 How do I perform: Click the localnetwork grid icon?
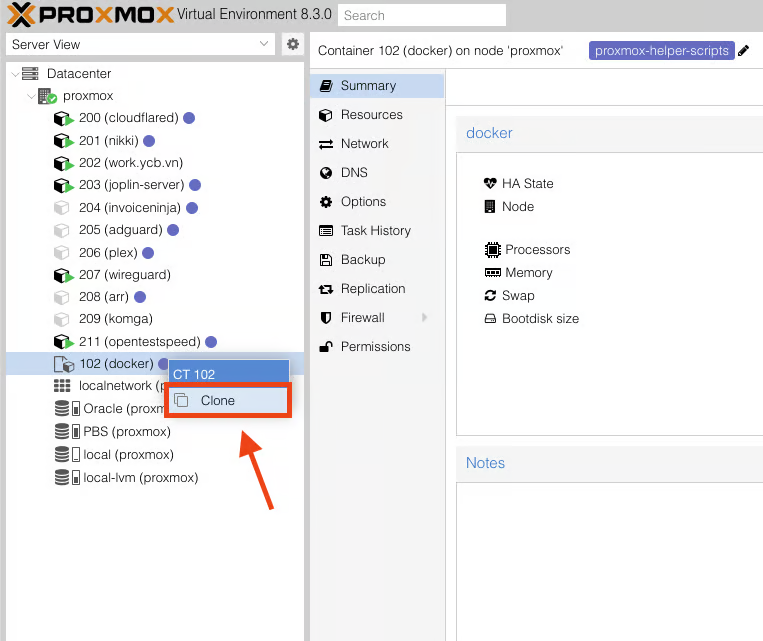(x=62, y=386)
